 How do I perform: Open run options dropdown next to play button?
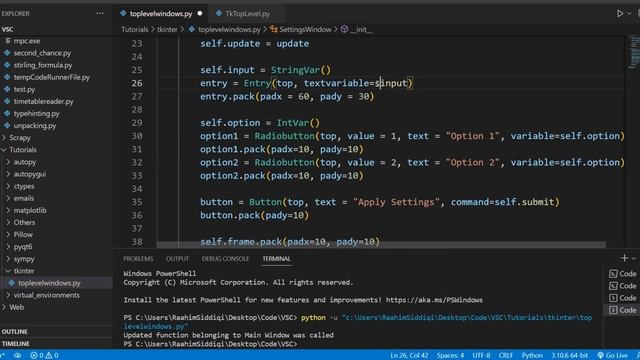pyautogui.click(x=629, y=13)
